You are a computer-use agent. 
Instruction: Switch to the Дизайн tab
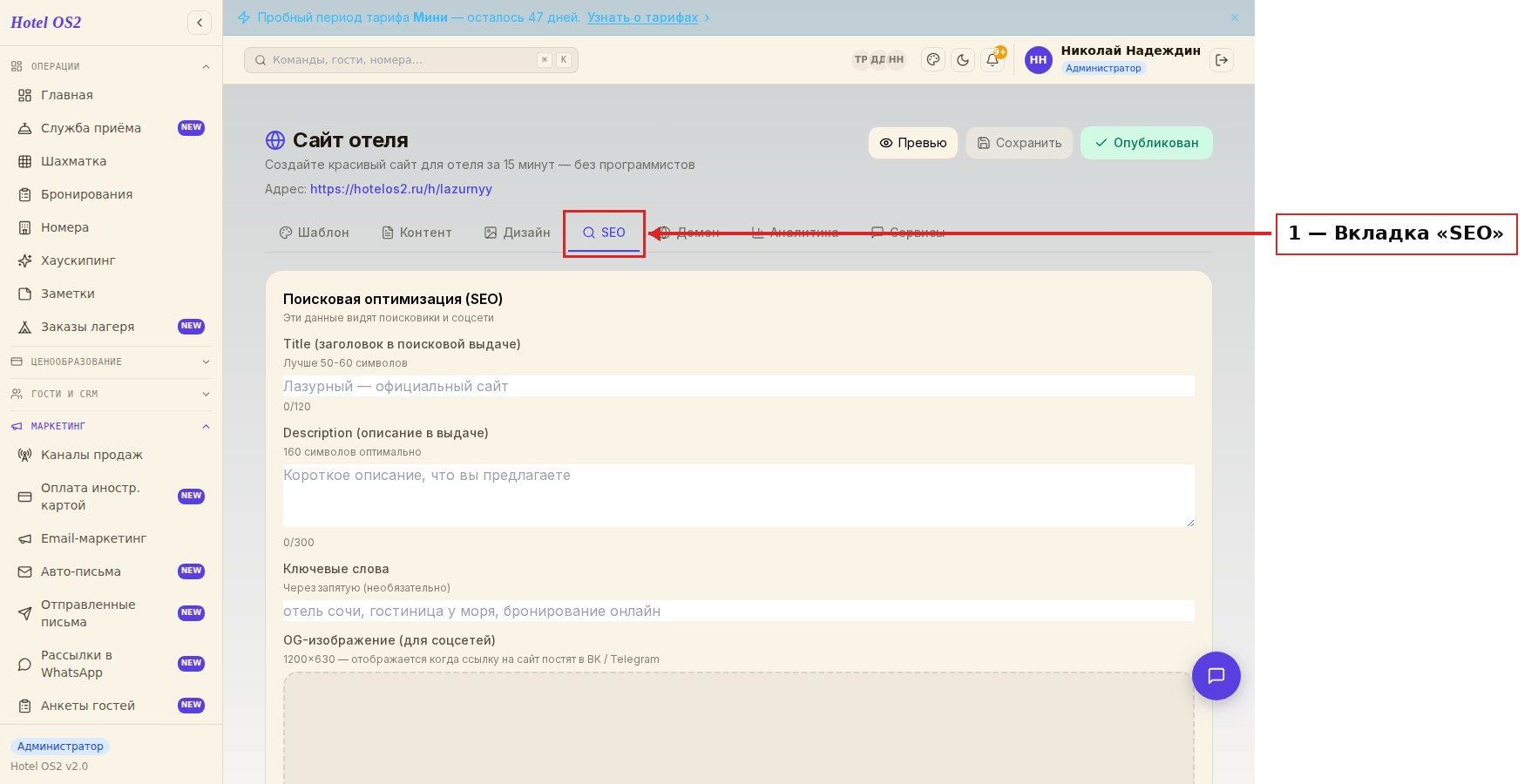(x=518, y=233)
